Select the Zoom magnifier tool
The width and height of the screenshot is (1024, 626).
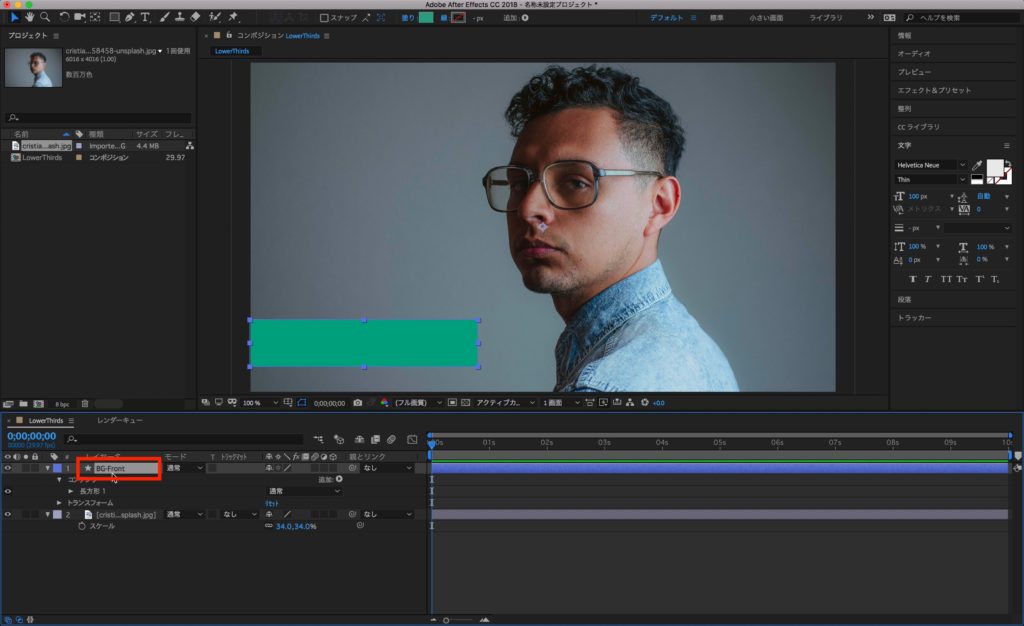(45, 17)
